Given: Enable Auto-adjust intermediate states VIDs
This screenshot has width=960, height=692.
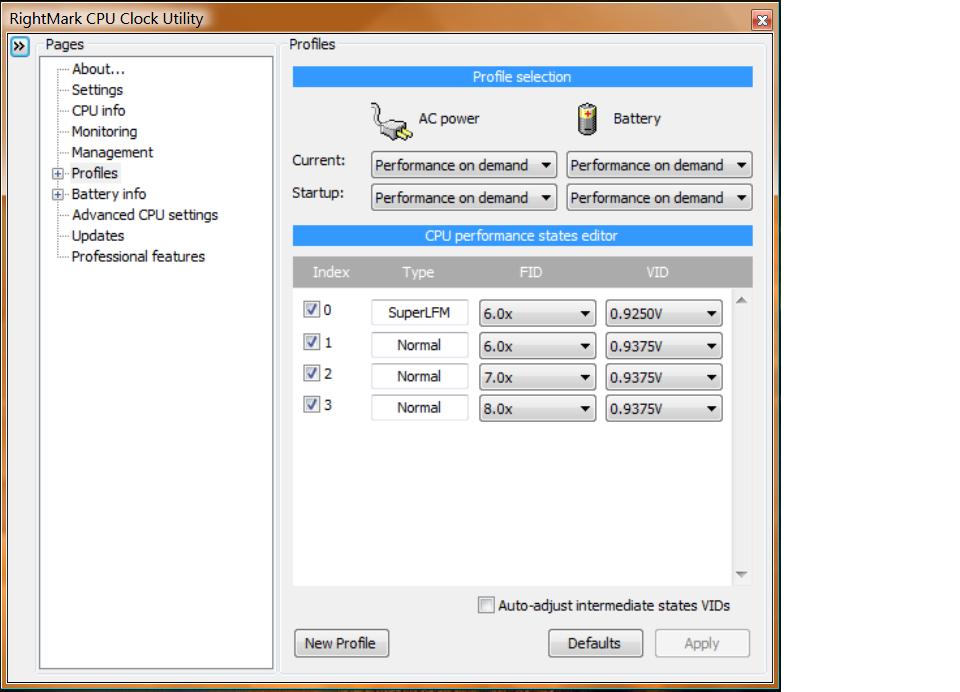Looking at the screenshot, I should [486, 605].
